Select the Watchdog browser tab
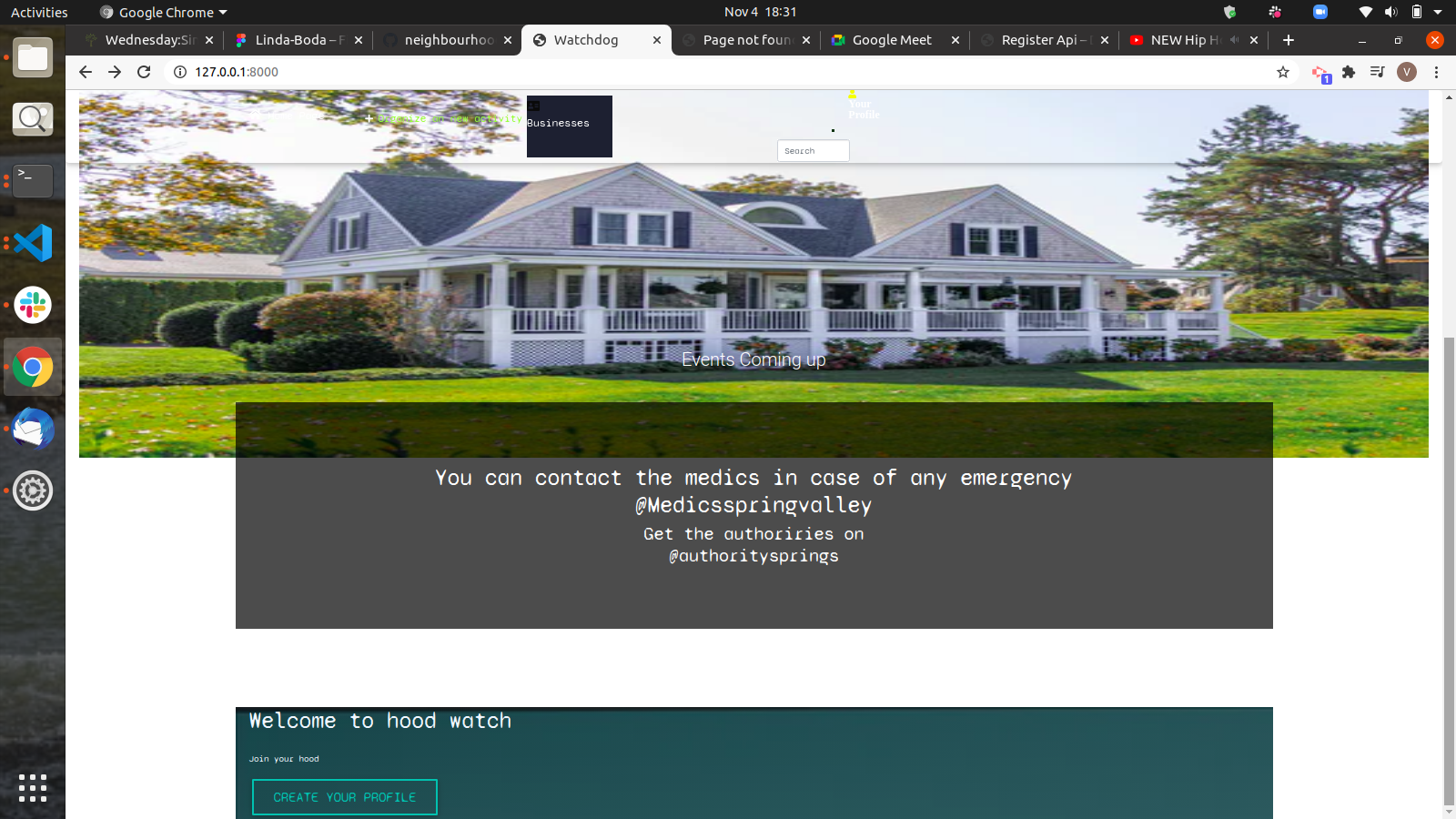1456x819 pixels. tap(586, 40)
